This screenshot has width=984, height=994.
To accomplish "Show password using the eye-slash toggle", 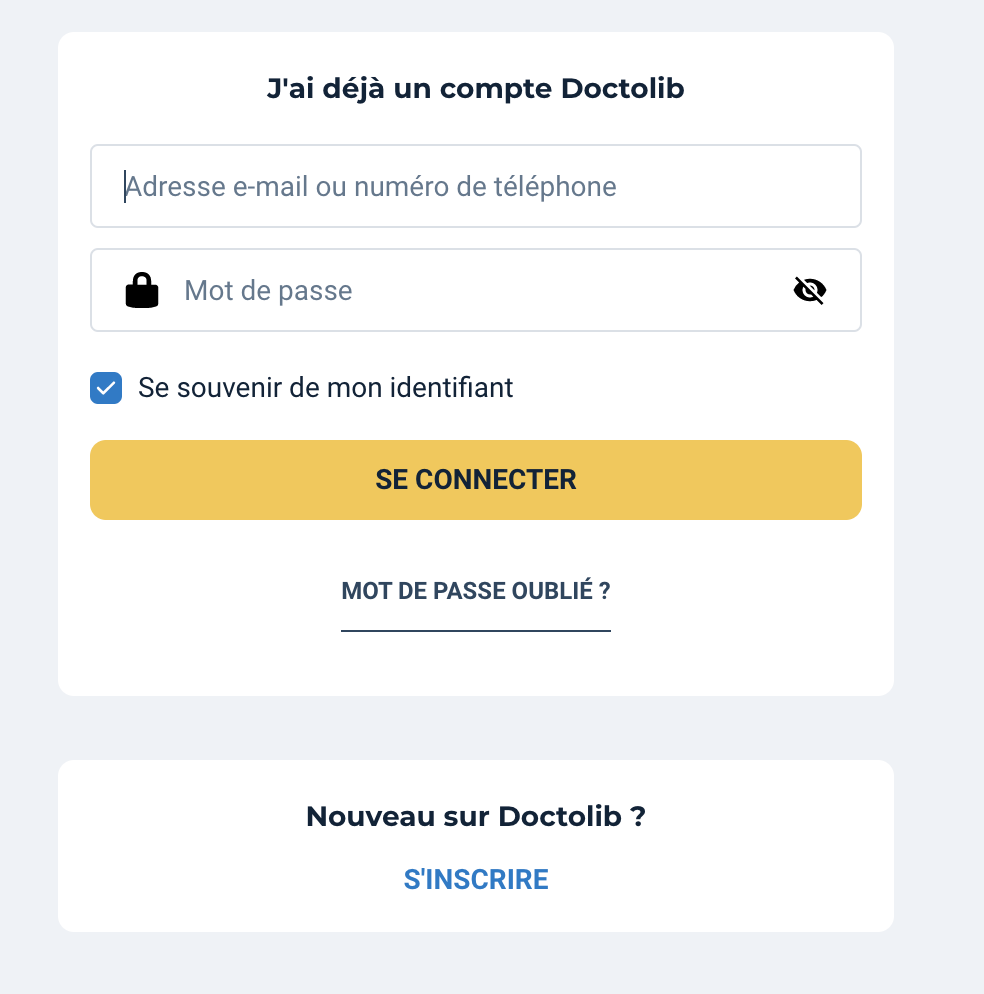I will (x=810, y=290).
